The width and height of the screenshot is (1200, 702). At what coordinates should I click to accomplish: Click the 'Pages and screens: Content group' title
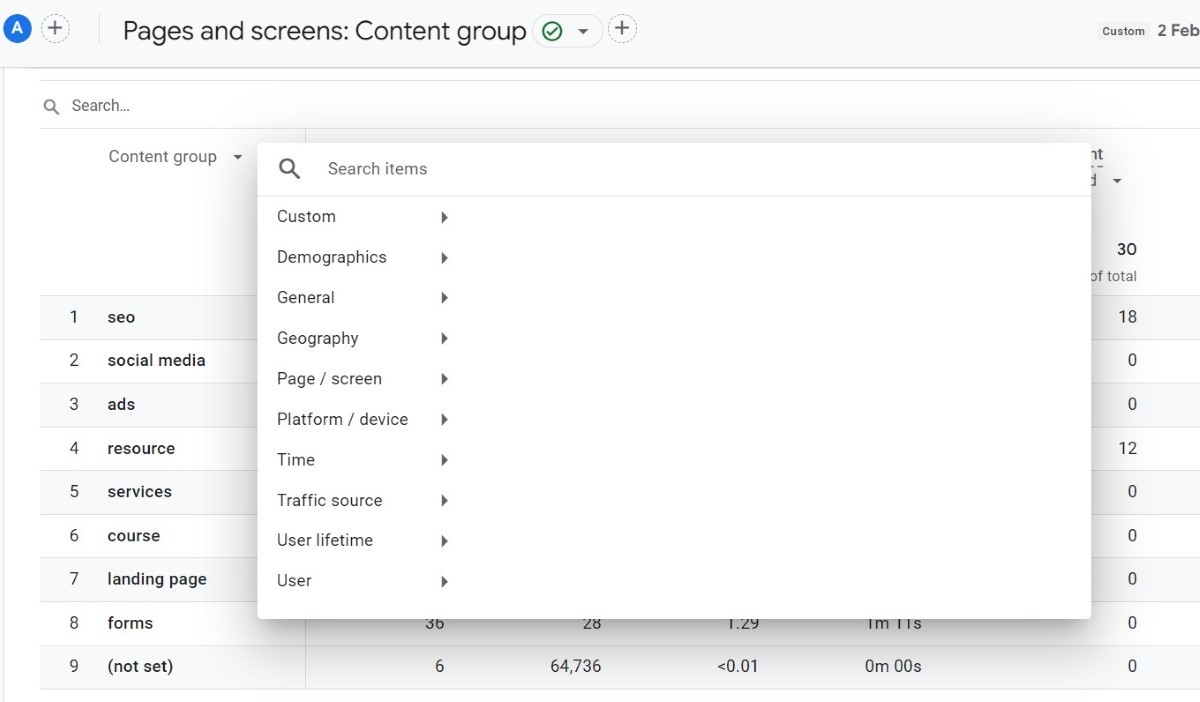coord(324,31)
